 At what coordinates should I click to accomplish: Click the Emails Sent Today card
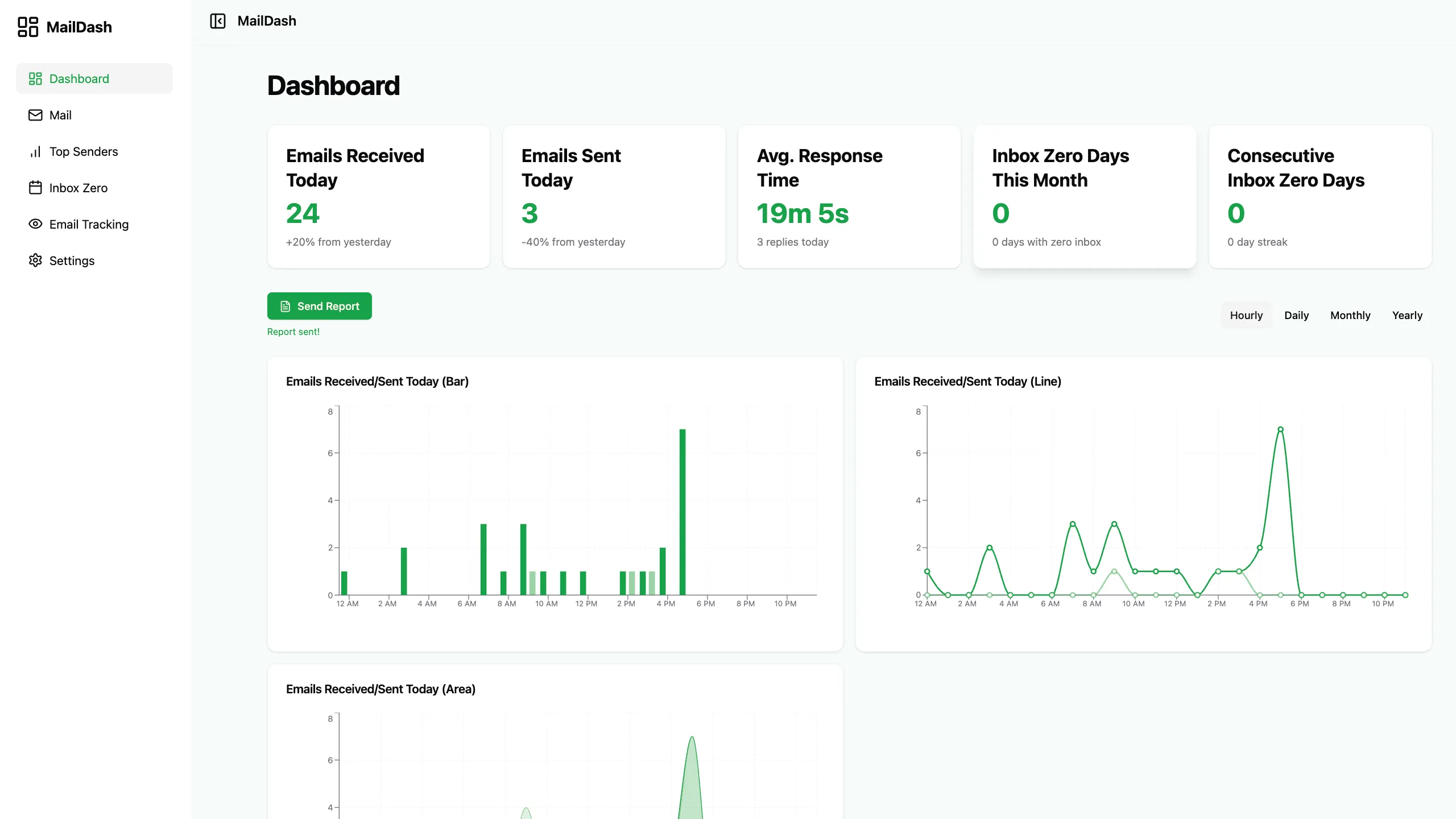click(614, 197)
